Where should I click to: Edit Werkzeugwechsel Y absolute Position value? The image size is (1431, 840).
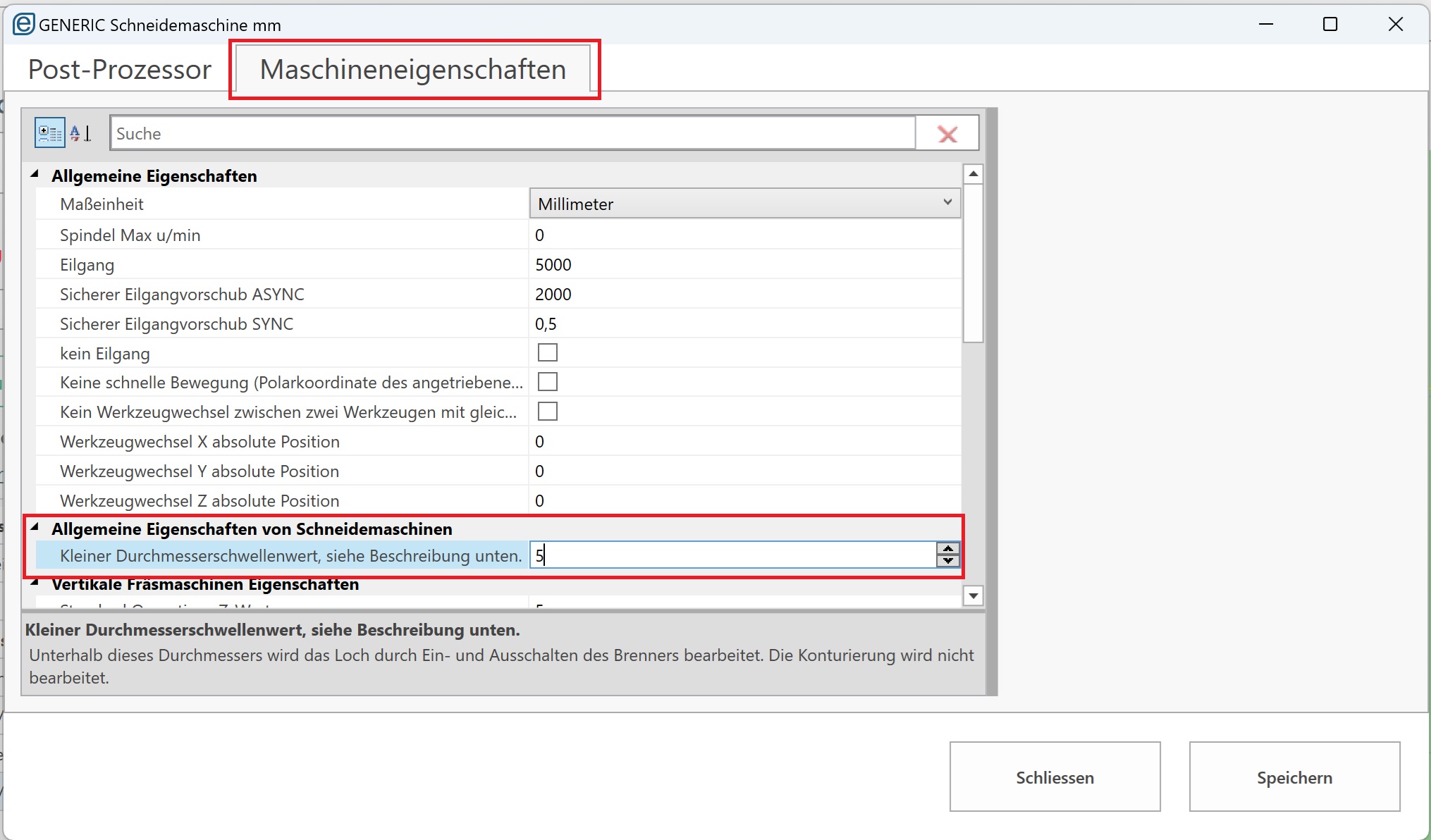tap(745, 471)
